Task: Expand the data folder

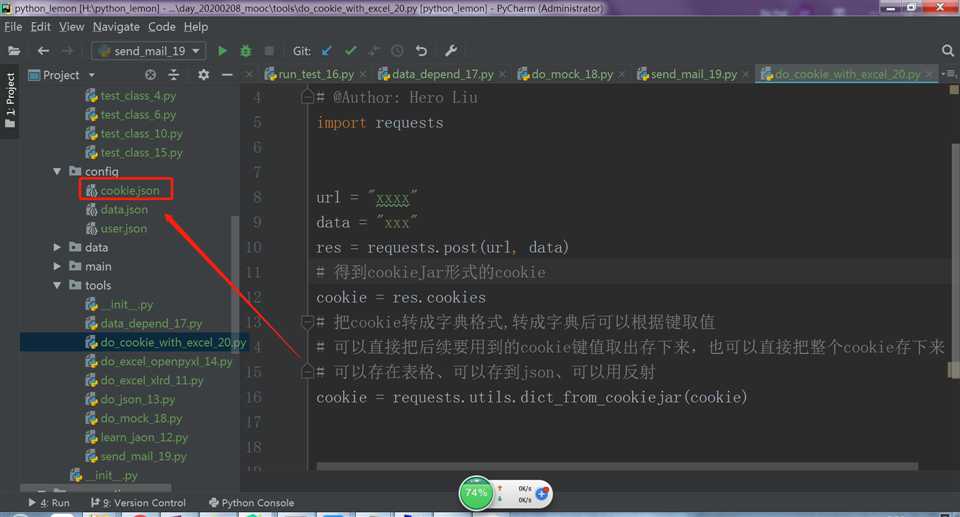Action: point(57,247)
